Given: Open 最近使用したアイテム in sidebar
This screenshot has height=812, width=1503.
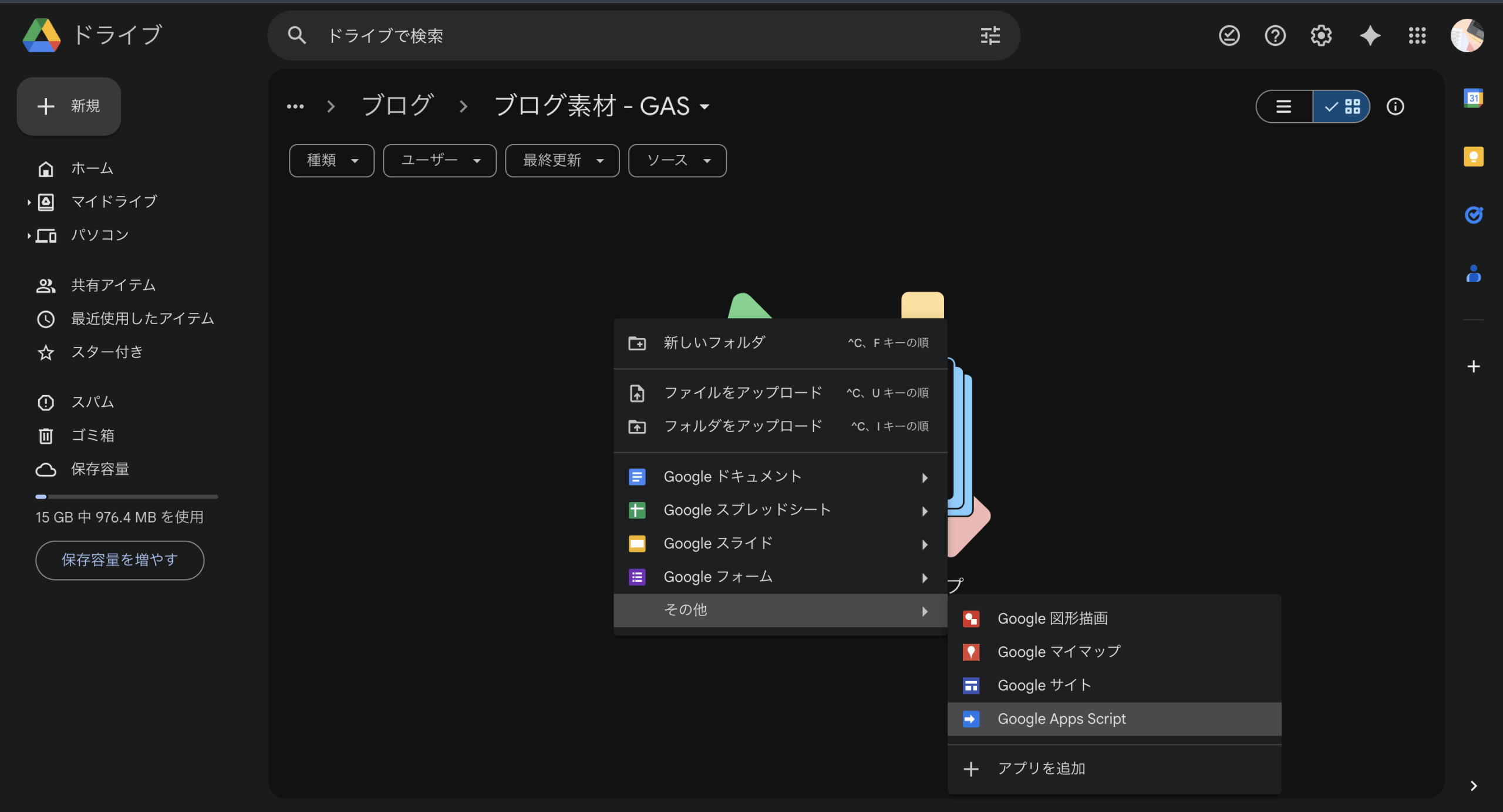Looking at the screenshot, I should [x=142, y=319].
